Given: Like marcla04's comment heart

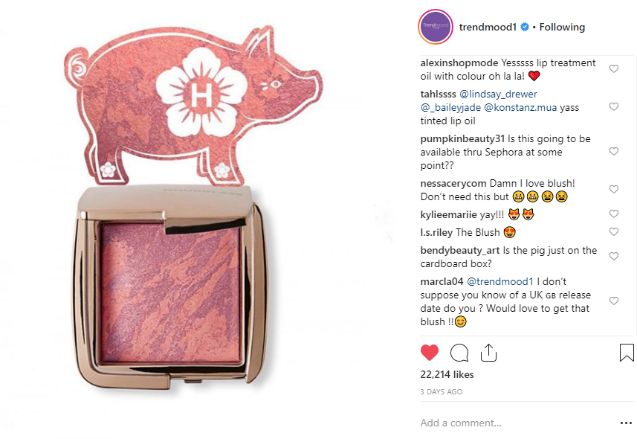Looking at the screenshot, I should tap(614, 301).
